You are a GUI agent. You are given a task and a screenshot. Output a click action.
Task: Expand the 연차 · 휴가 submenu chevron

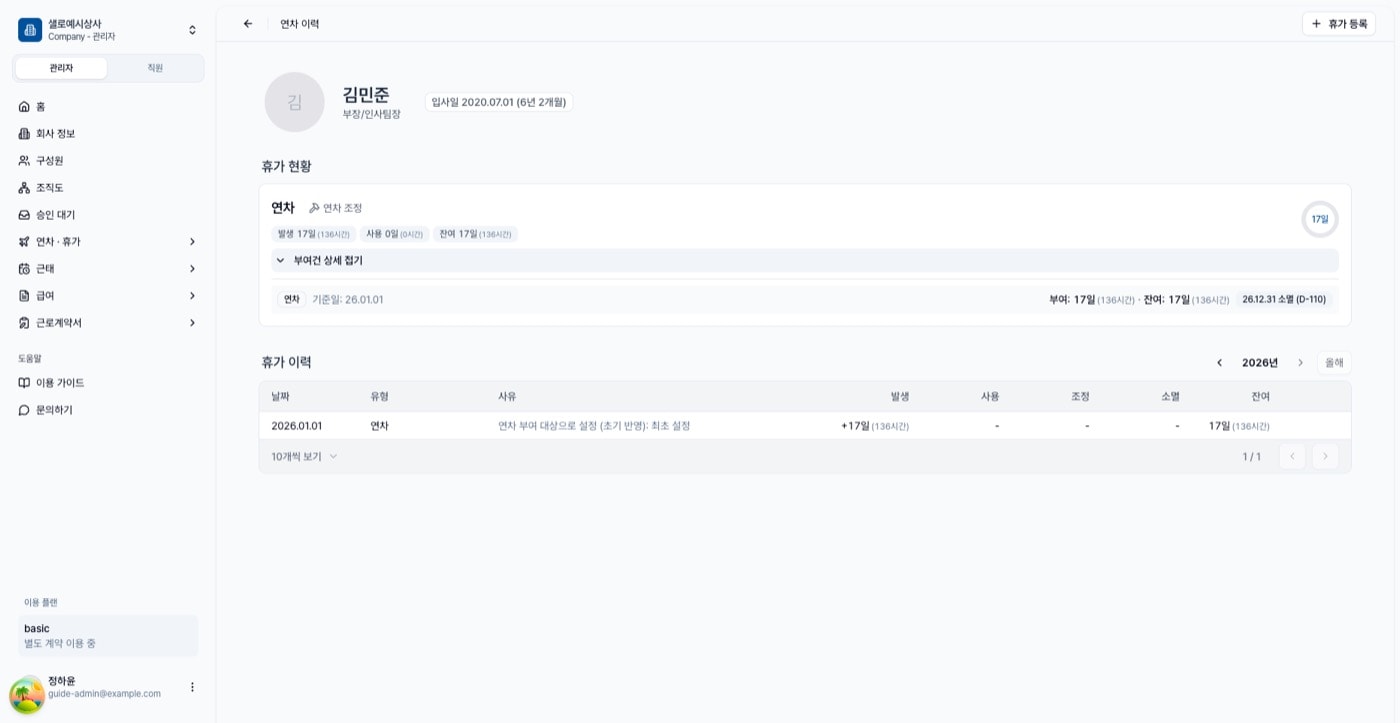(x=192, y=241)
